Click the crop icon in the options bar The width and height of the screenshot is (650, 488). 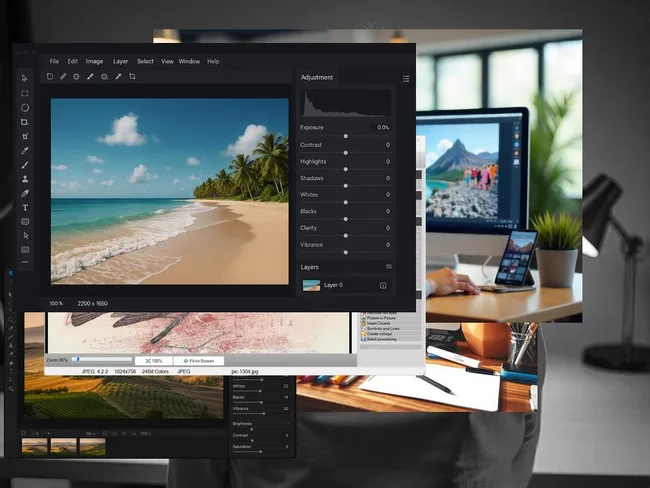(132, 76)
